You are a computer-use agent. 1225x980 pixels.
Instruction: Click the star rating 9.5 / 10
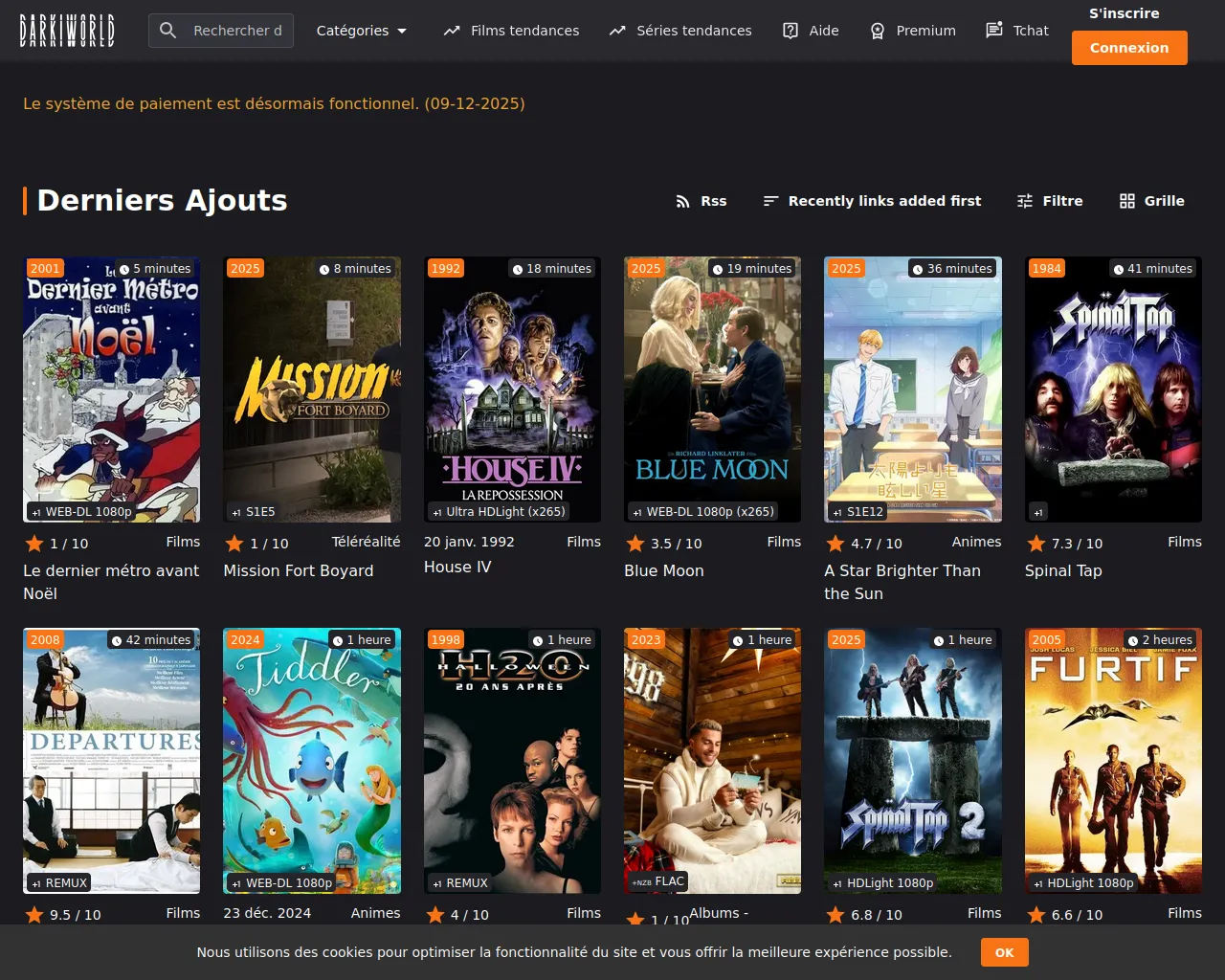(x=62, y=915)
